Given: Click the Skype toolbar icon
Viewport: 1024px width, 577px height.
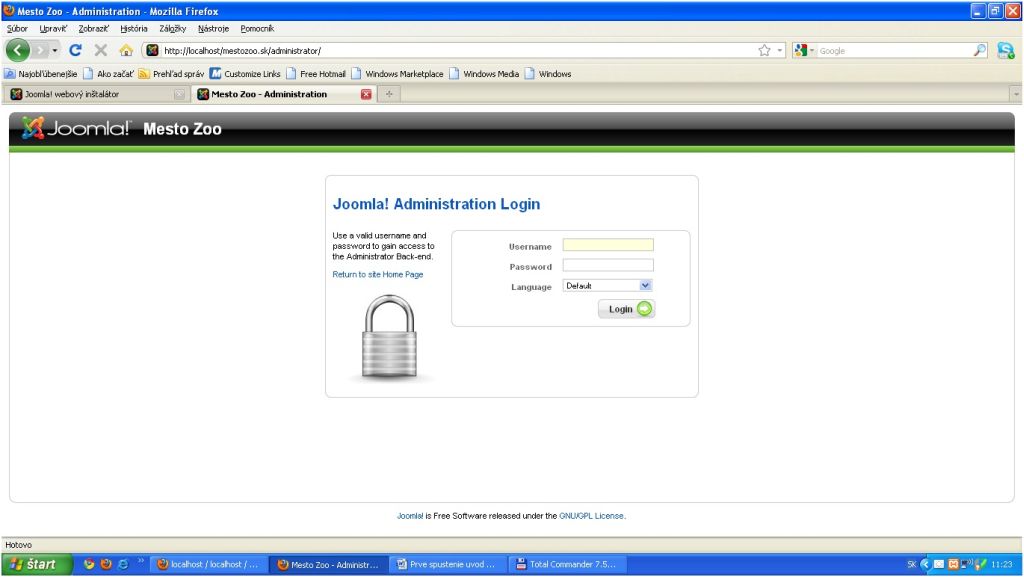Looking at the screenshot, I should click(x=1006, y=50).
